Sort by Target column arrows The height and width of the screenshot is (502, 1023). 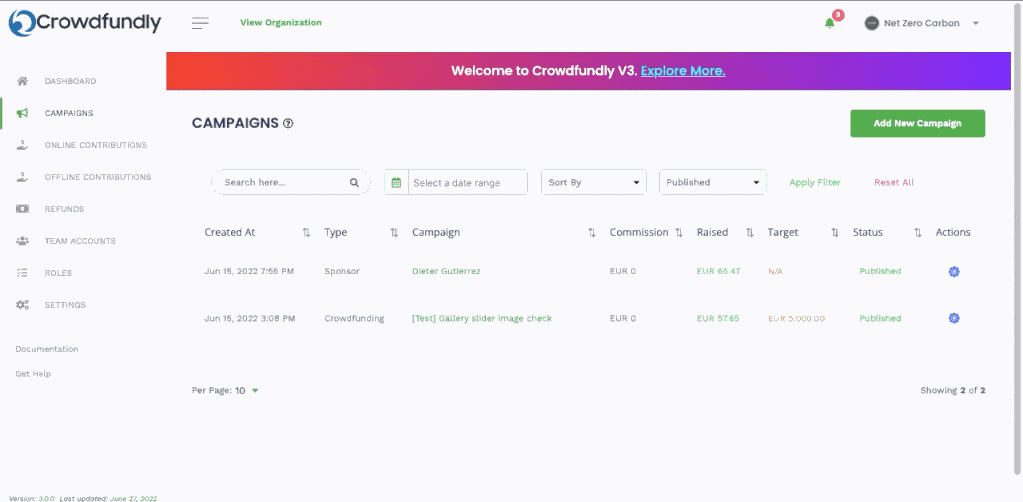[x=834, y=232]
